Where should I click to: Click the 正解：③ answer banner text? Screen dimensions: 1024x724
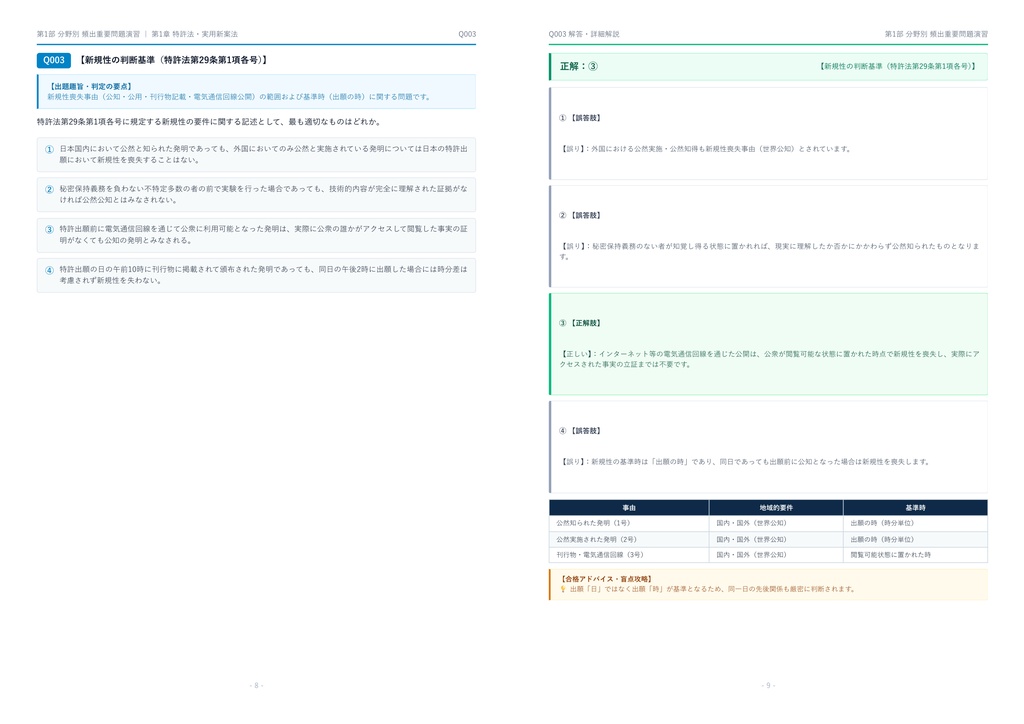point(579,66)
